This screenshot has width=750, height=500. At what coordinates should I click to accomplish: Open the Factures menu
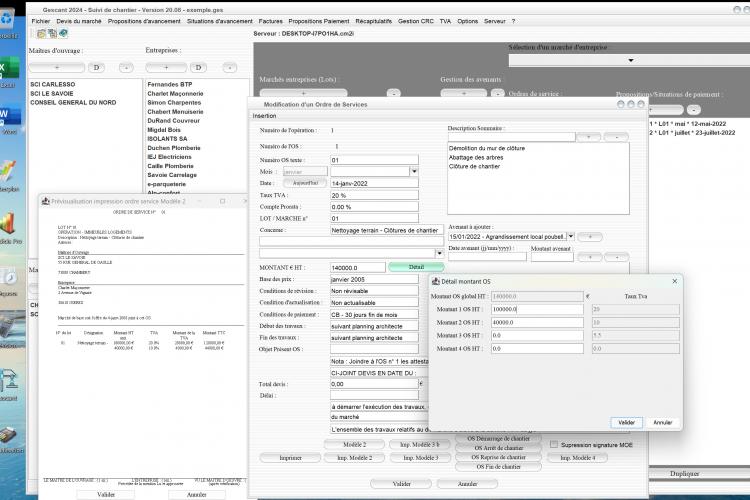click(x=270, y=21)
